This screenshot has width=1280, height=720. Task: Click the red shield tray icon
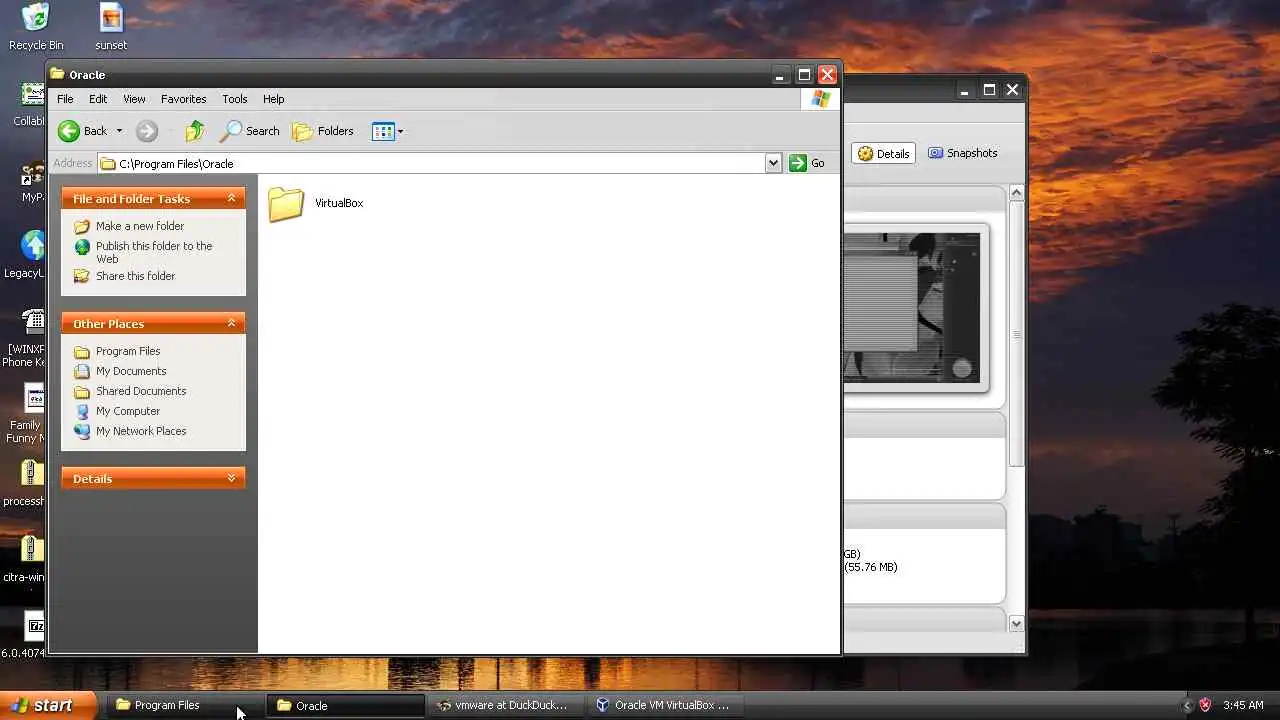tap(1205, 705)
